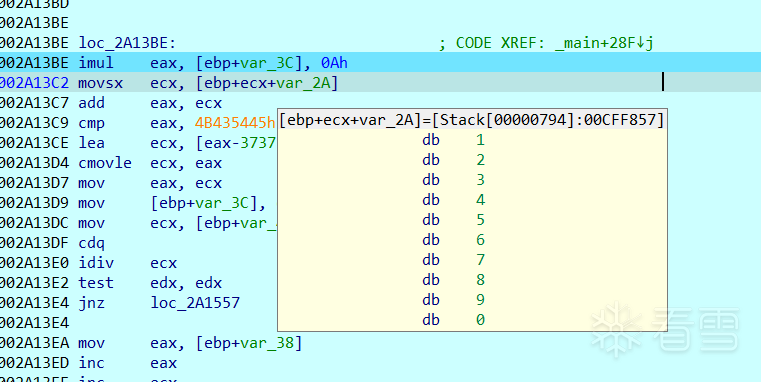Click mov eax, ecx at 2A13D7

point(150,183)
